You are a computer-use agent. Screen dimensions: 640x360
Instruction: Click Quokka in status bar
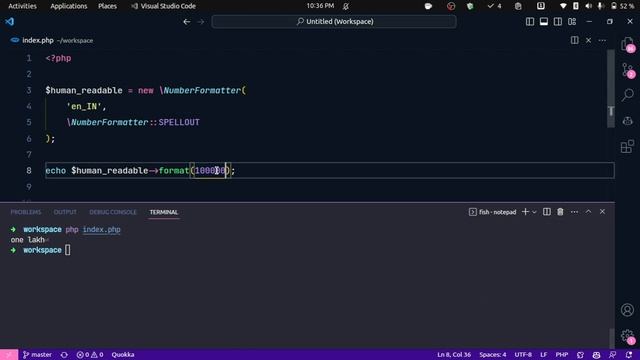coord(123,355)
